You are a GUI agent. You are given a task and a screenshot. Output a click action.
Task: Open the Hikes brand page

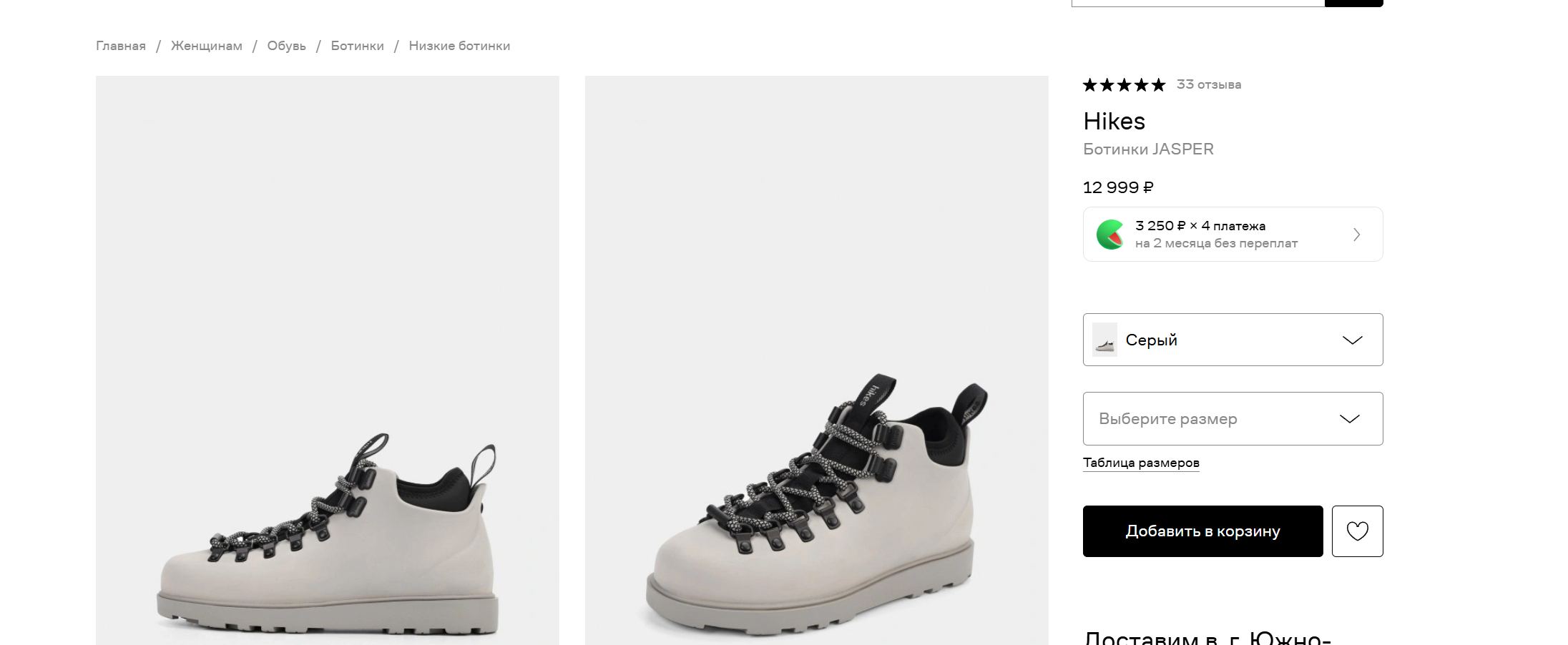[x=1114, y=121]
